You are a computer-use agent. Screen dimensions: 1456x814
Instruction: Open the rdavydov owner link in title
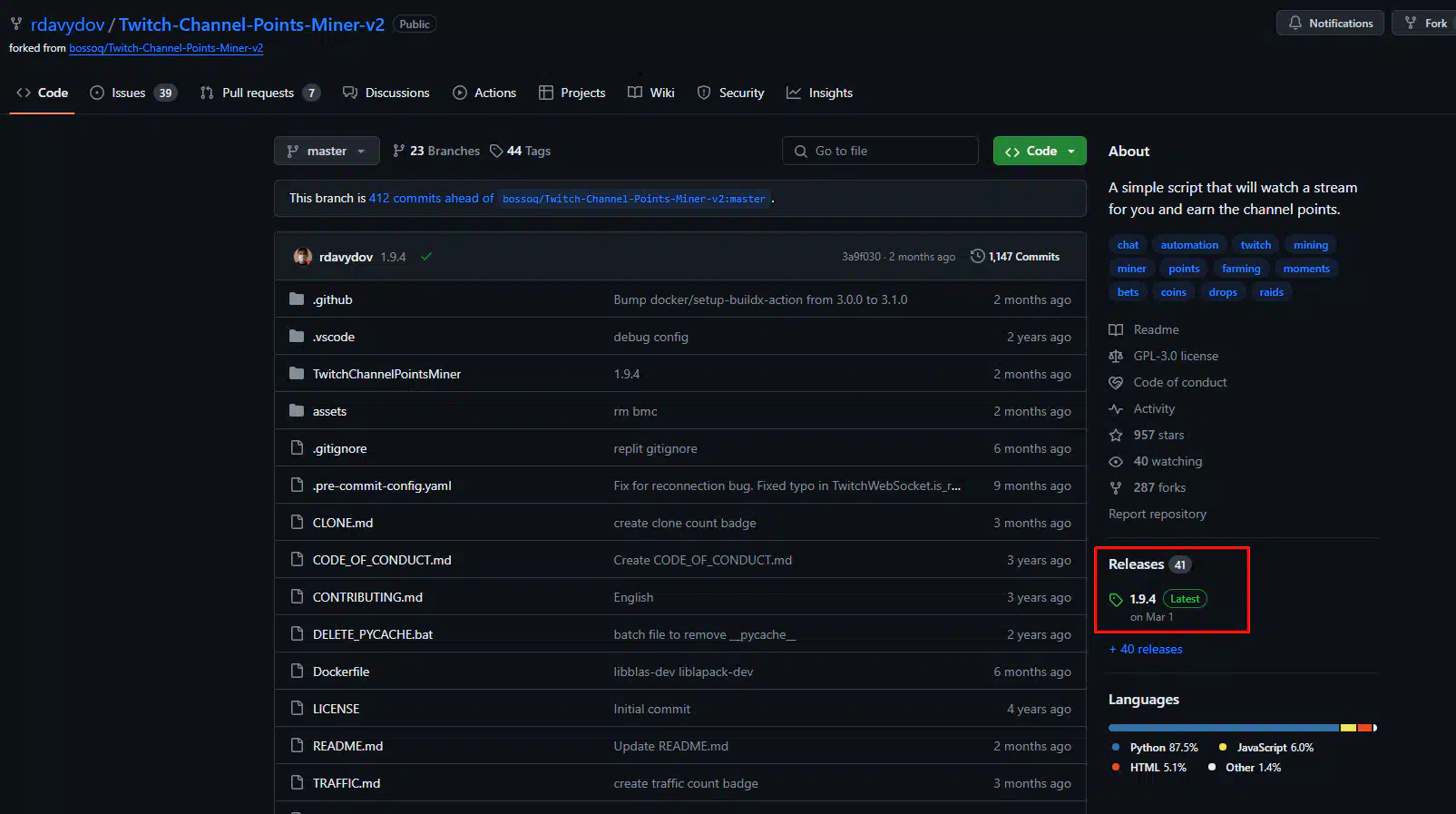68,25
